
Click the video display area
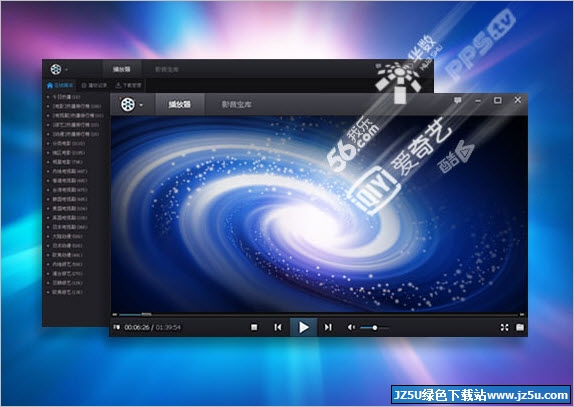coord(319,214)
